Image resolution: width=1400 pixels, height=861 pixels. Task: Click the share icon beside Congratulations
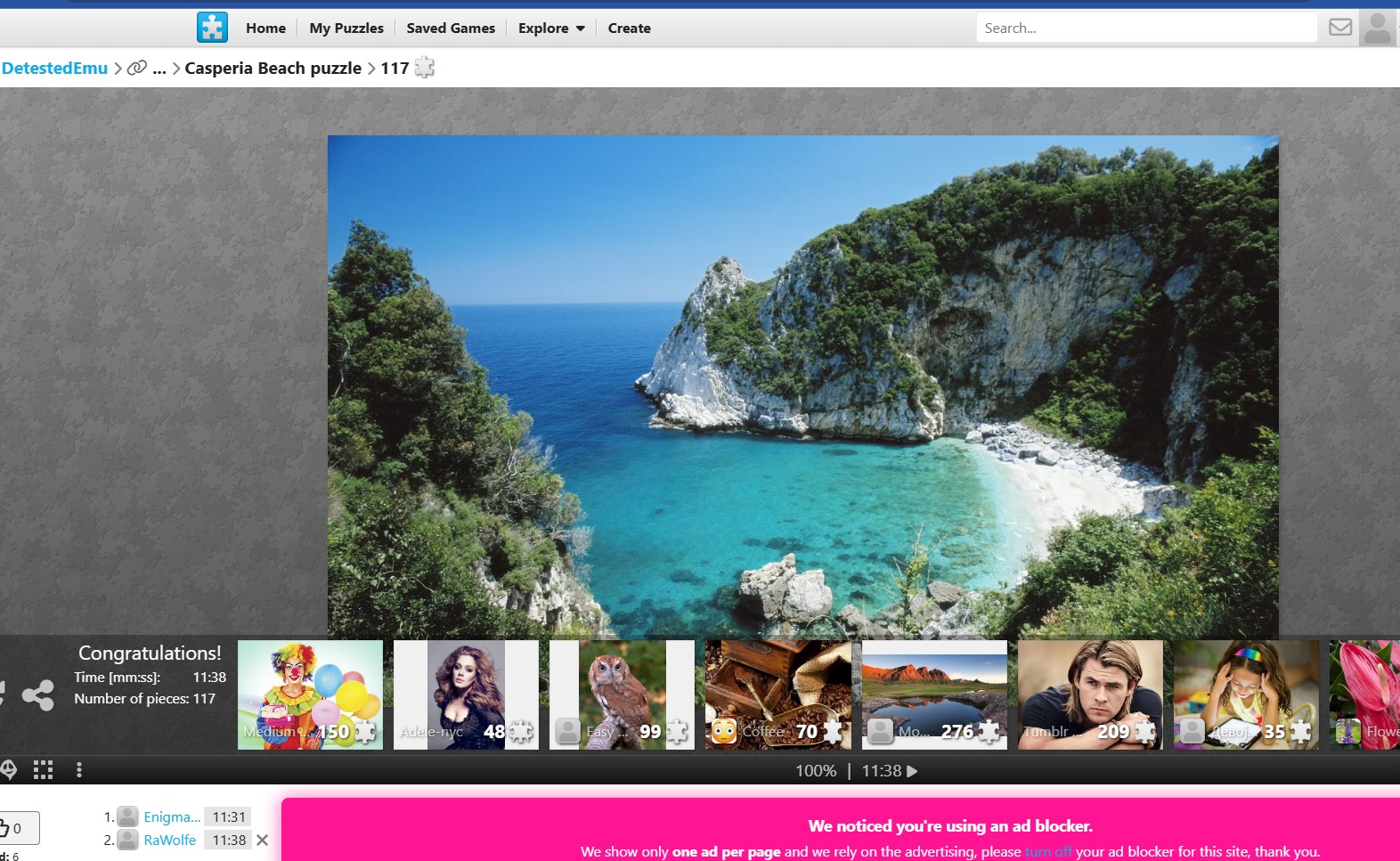pos(37,695)
